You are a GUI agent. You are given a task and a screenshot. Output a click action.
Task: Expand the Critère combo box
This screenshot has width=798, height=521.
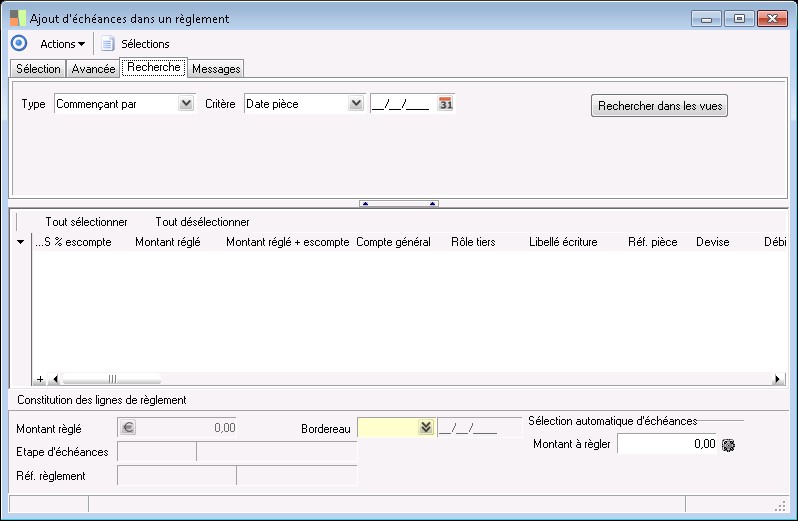[355, 103]
